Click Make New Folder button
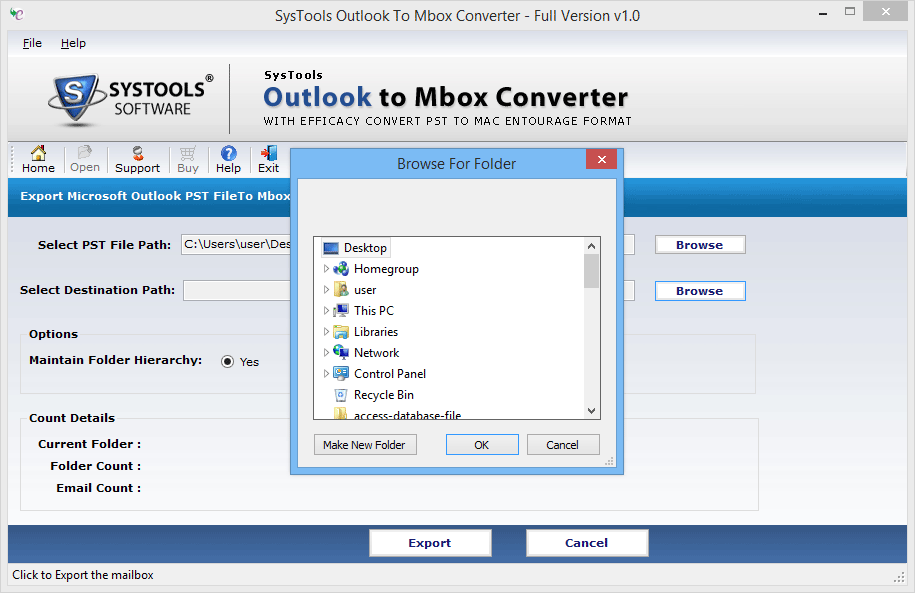Viewport: 915px width, 593px height. pyautogui.click(x=365, y=445)
